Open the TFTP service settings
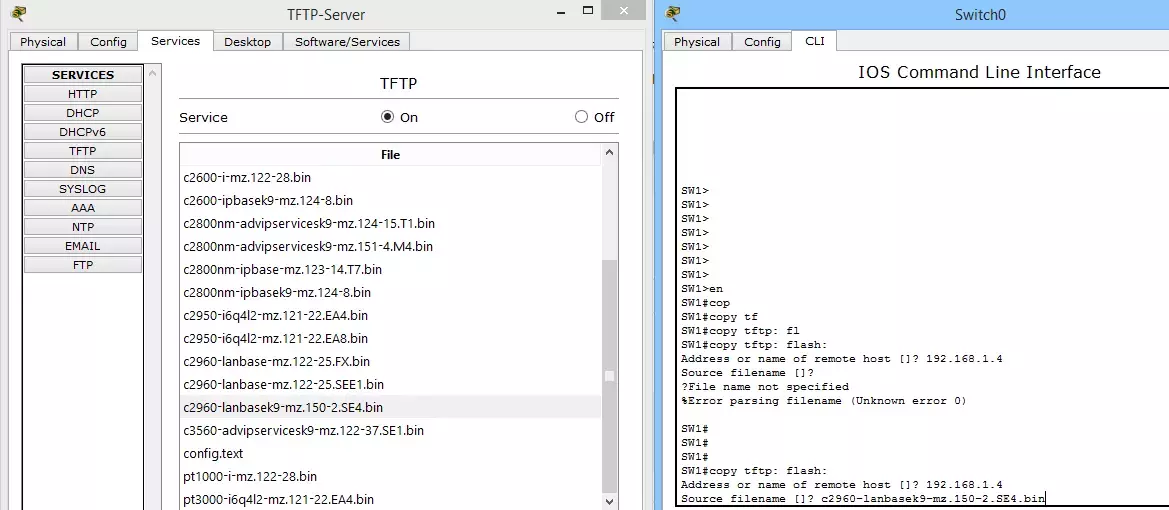Image resolution: width=1169 pixels, height=510 pixels. point(83,151)
